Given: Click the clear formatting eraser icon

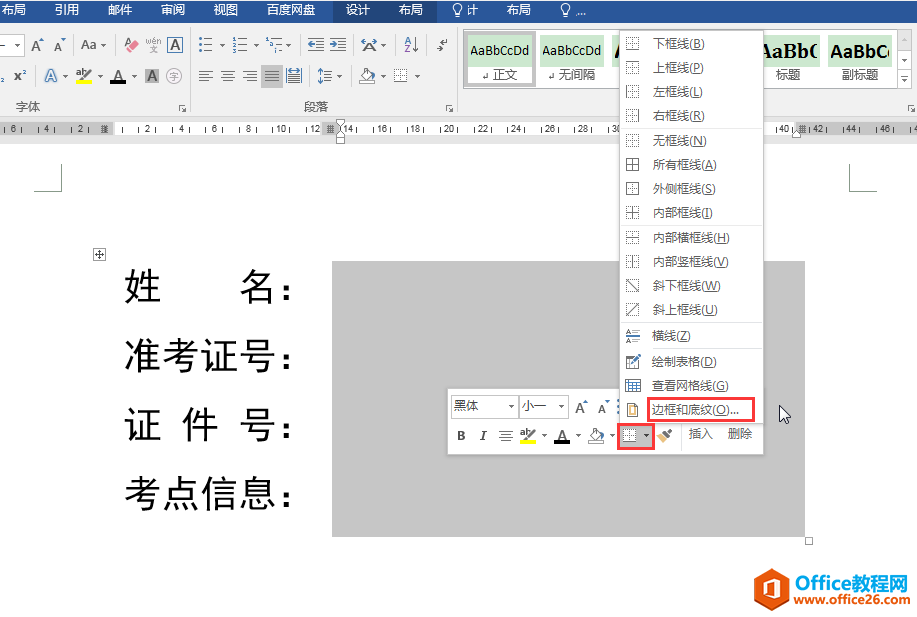Looking at the screenshot, I should click(131, 45).
